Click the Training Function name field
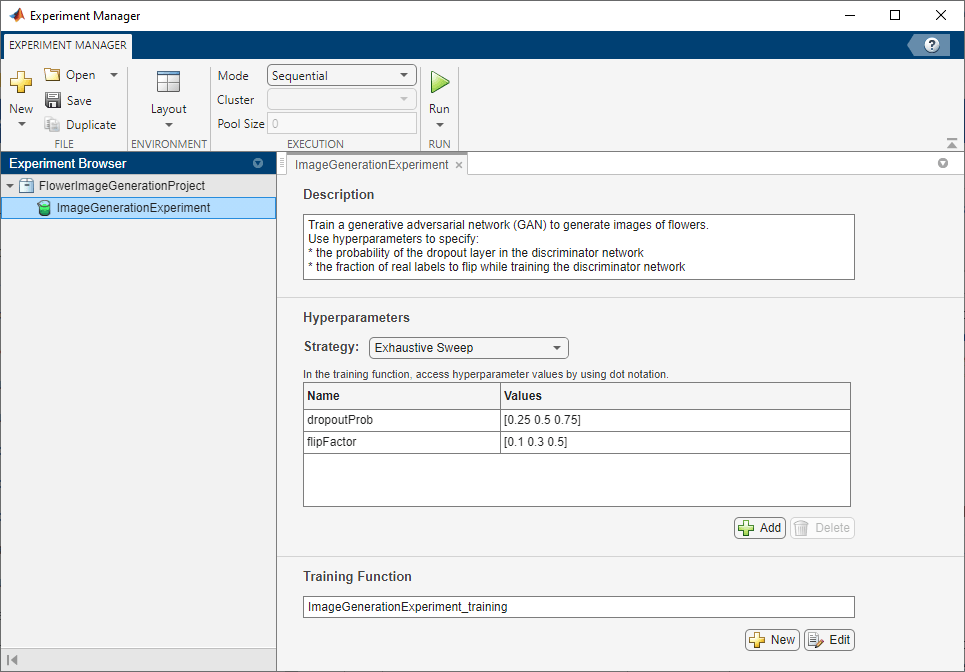 pyautogui.click(x=578, y=607)
